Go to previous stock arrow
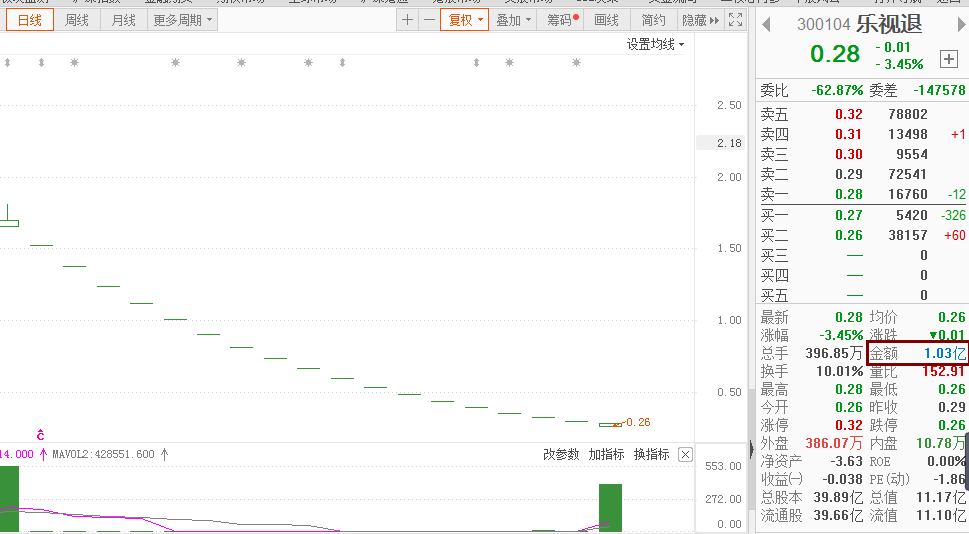 [x=766, y=25]
